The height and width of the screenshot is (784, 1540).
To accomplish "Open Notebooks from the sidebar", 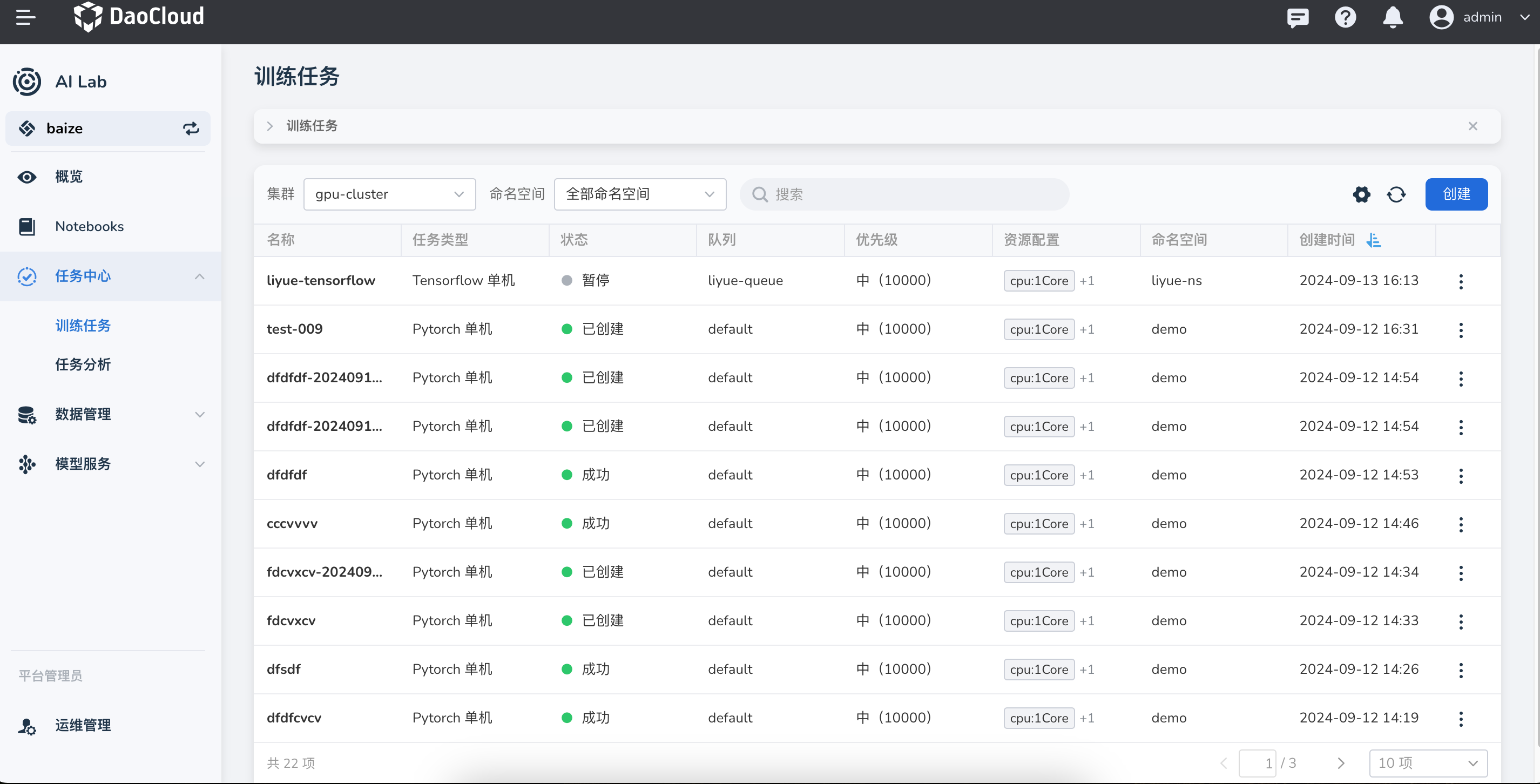I will click(89, 227).
